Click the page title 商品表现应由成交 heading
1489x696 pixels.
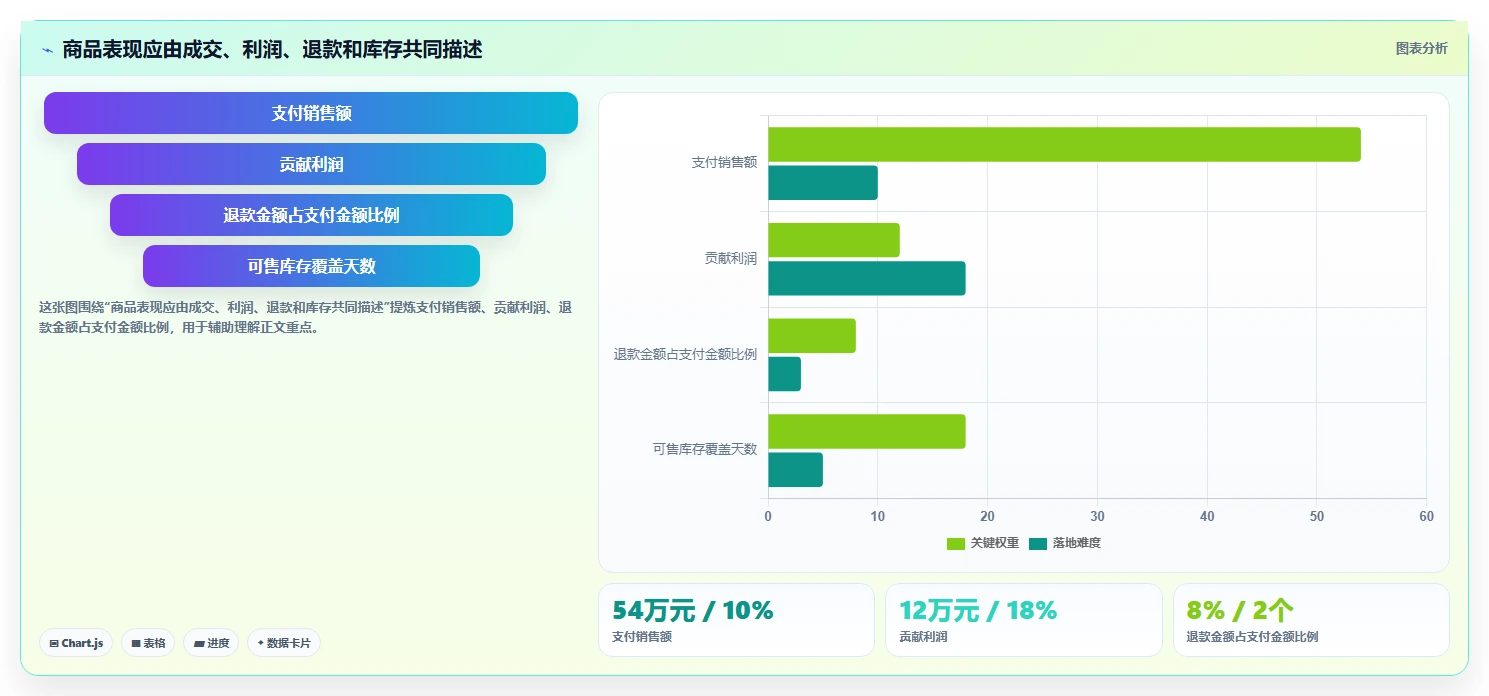click(272, 49)
